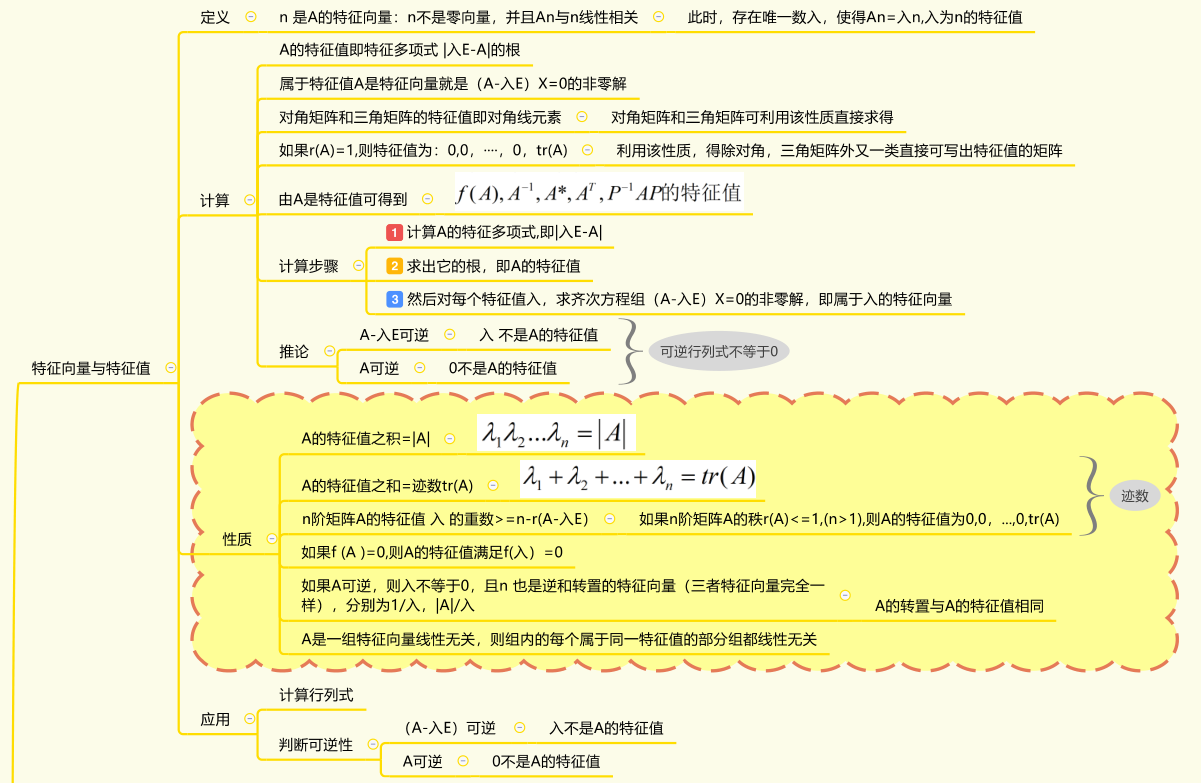Click text '对角矩阵和三角矩阵可利用该性质直接求得'
This screenshot has width=1201, height=783.
coord(752,117)
